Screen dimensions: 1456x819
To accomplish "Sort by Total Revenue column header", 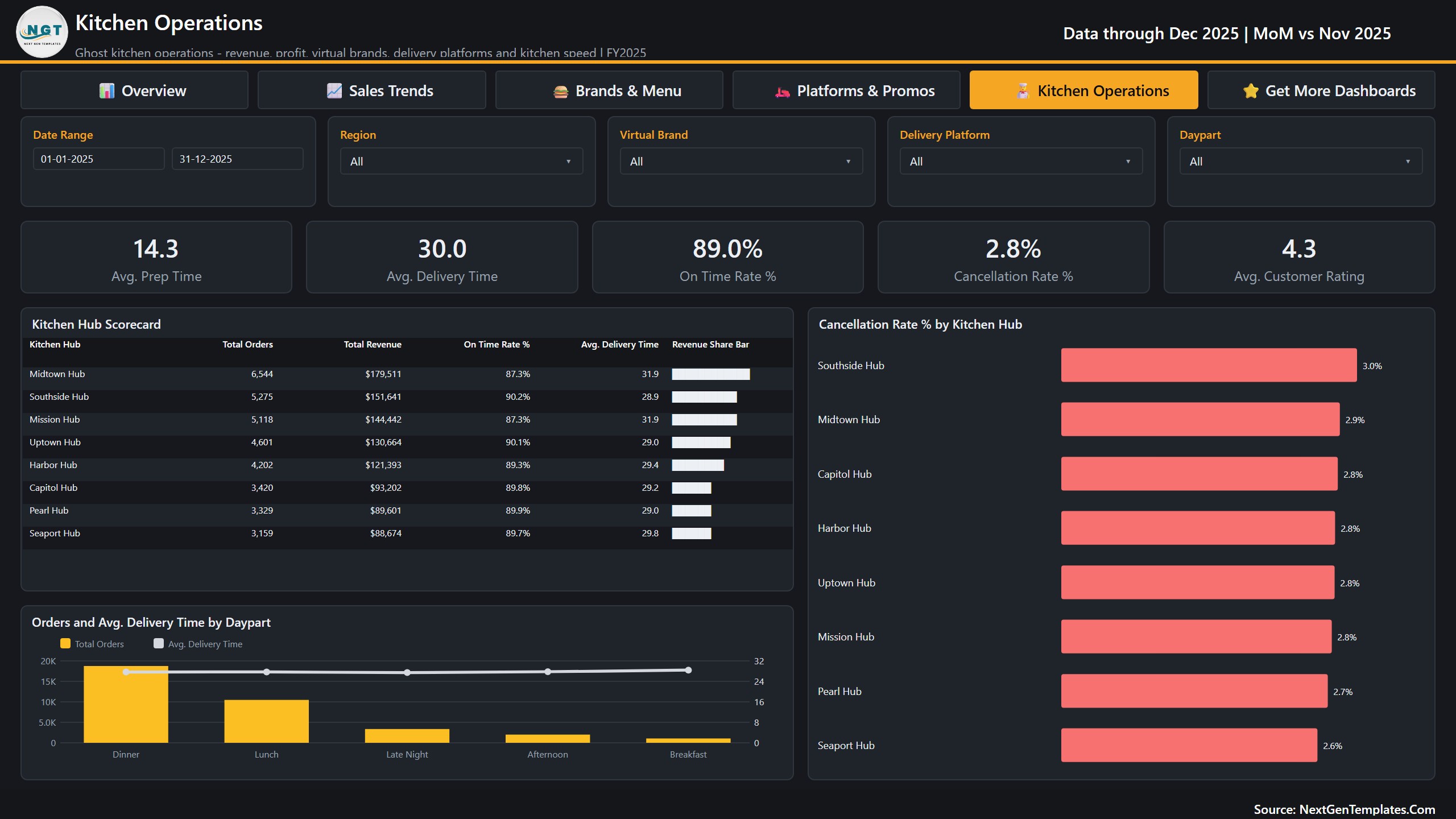I will [x=373, y=345].
